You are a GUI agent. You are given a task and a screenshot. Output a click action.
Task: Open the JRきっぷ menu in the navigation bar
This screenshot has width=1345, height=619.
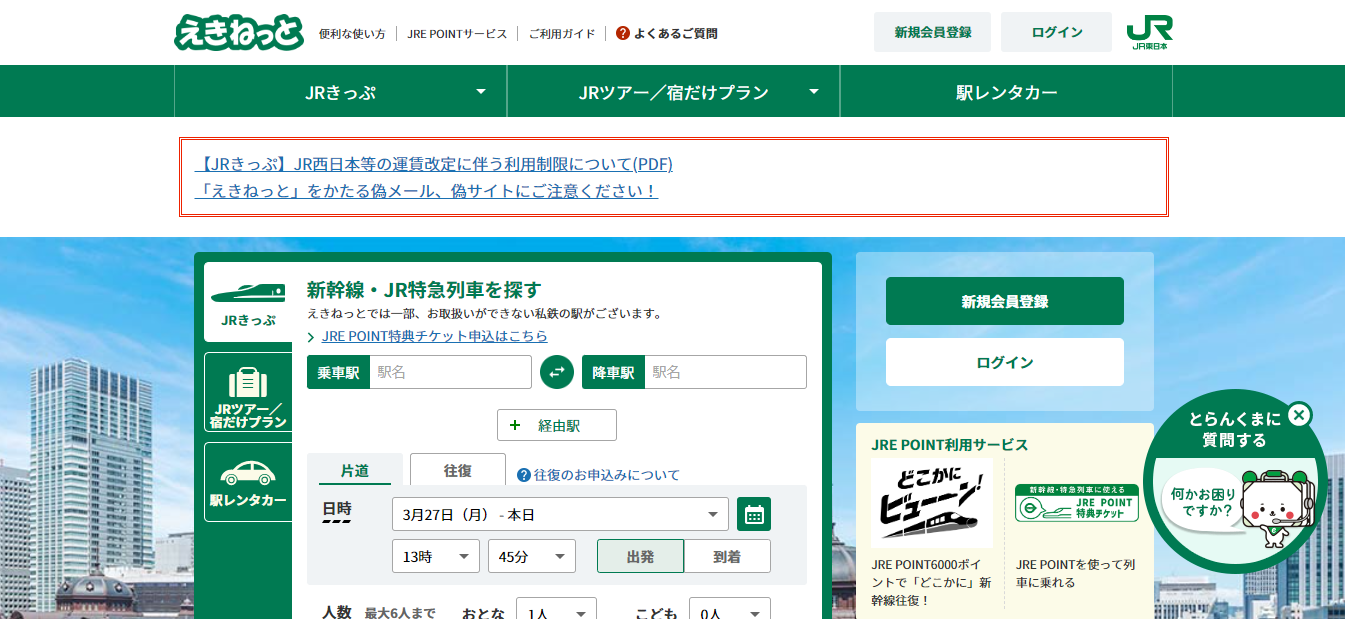(341, 91)
